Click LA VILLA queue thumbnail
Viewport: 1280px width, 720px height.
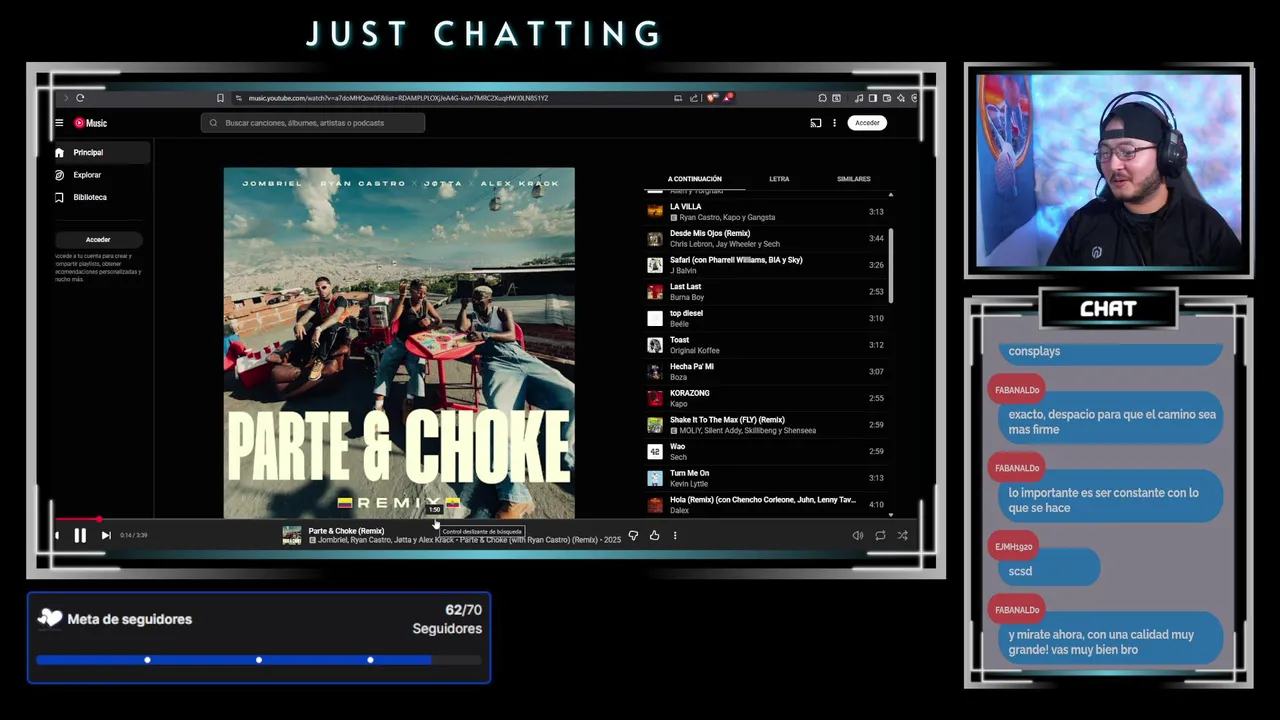click(x=655, y=212)
